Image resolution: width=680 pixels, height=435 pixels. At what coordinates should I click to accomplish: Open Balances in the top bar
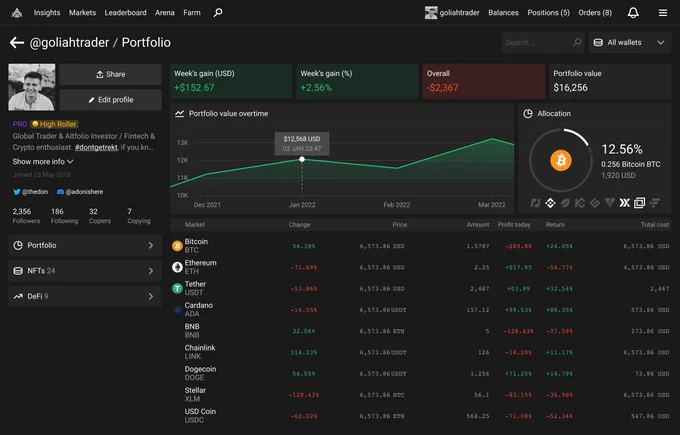503,13
